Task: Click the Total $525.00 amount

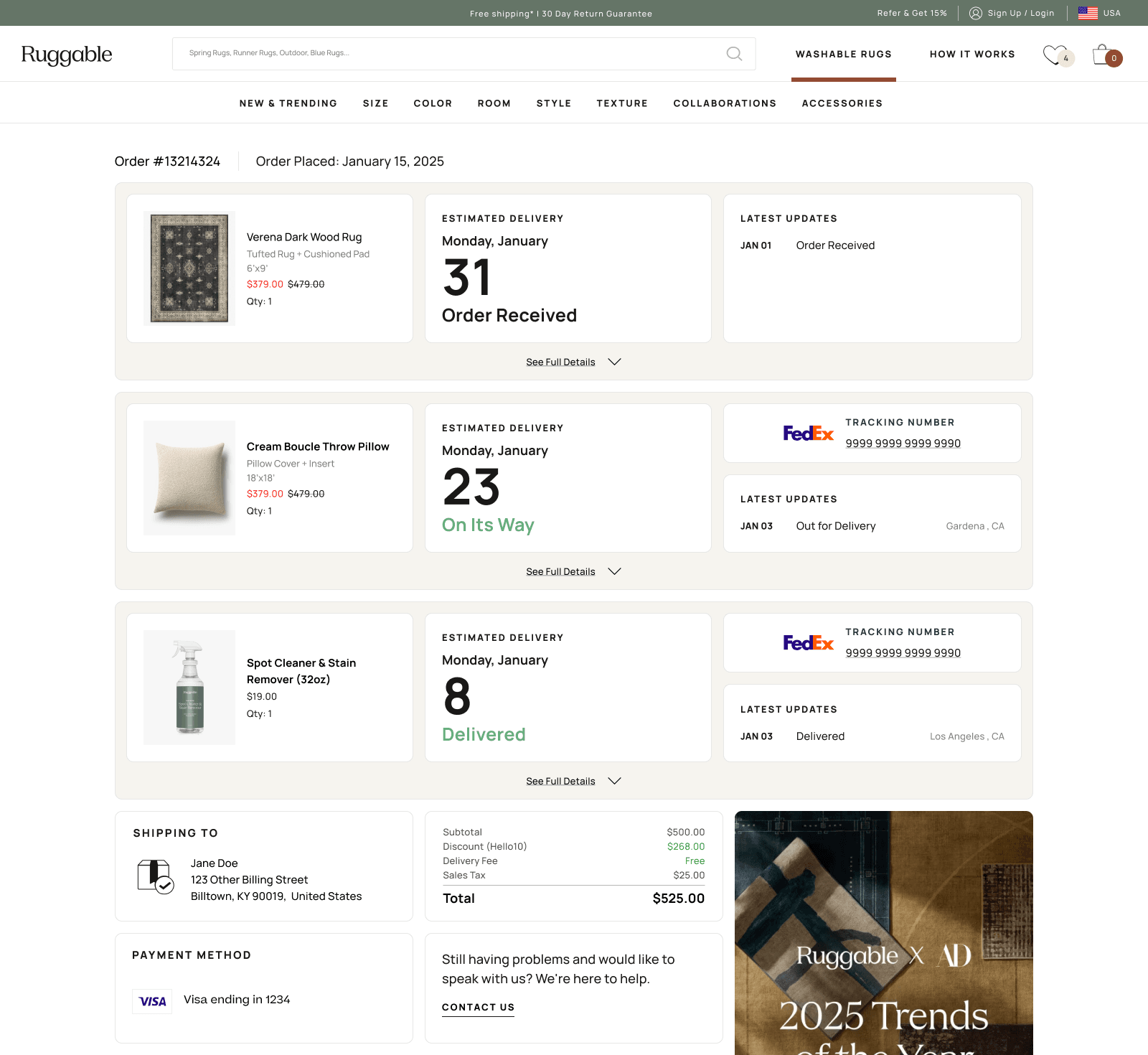Action: click(679, 899)
